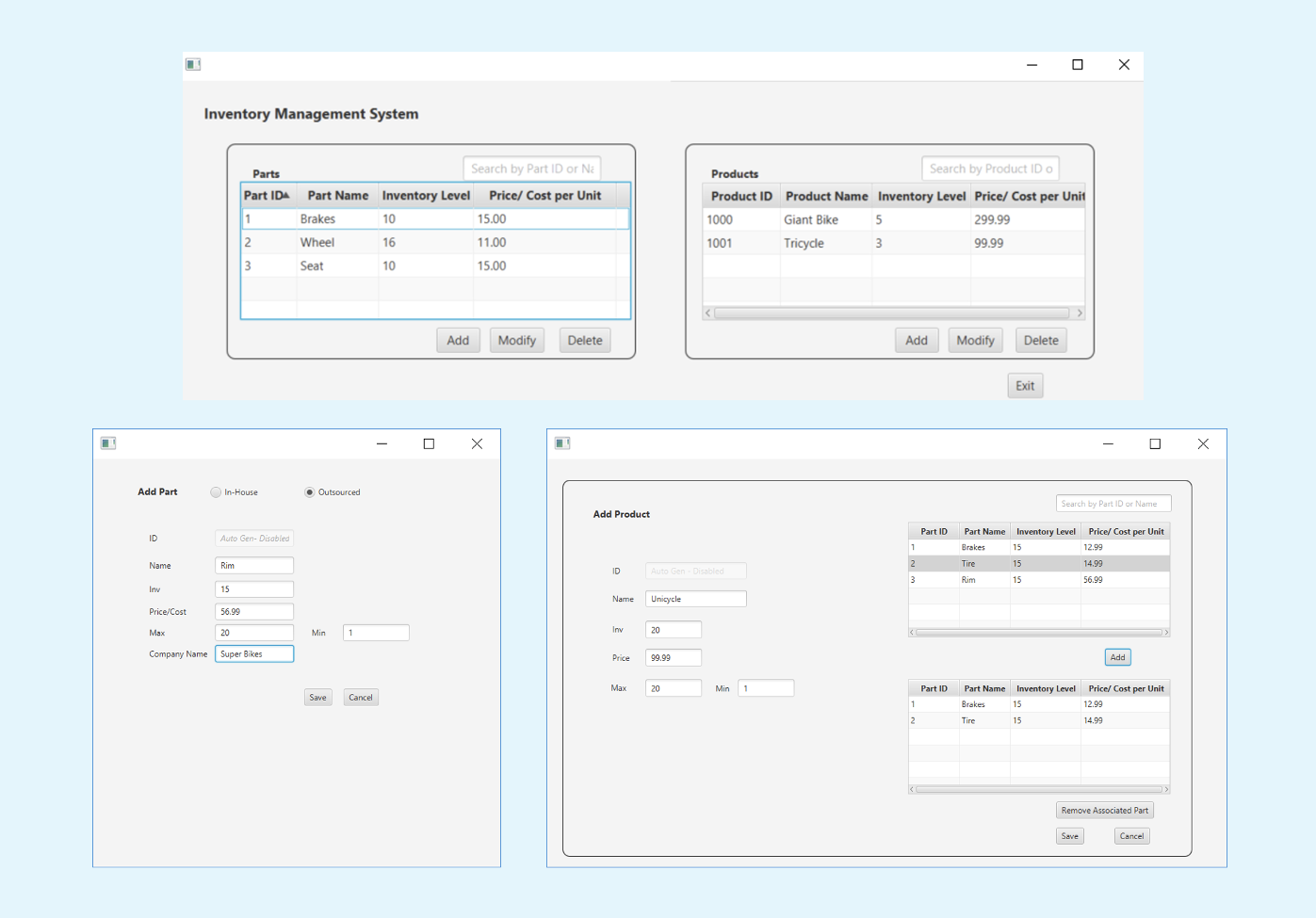Maximize the Add Product window
This screenshot has width=1316, height=918.
(x=1155, y=443)
